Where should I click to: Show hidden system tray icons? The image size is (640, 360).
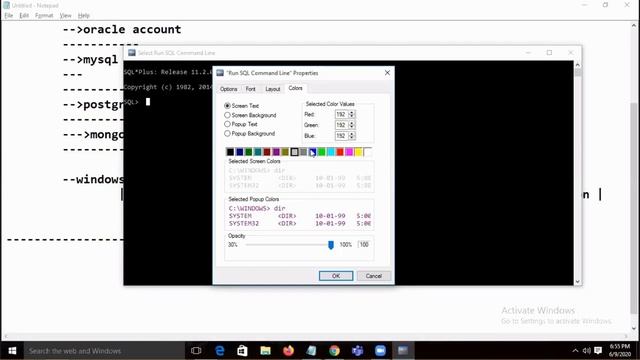[x=575, y=351]
